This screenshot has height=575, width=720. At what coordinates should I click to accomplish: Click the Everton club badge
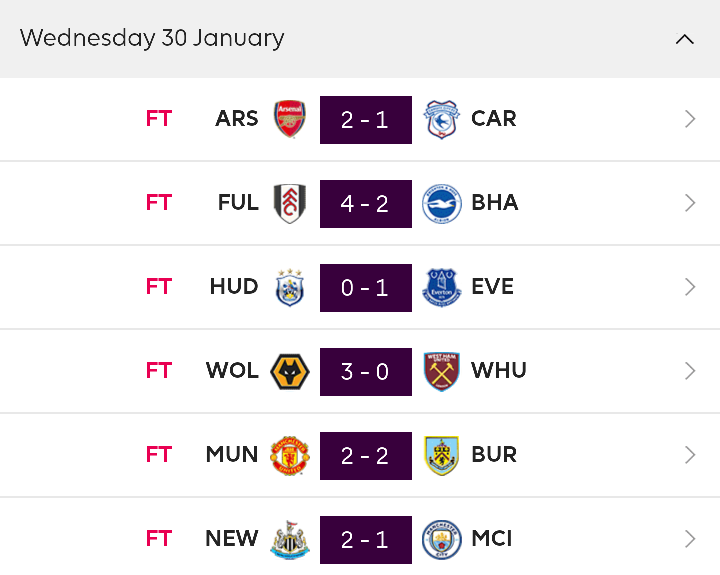click(441, 288)
